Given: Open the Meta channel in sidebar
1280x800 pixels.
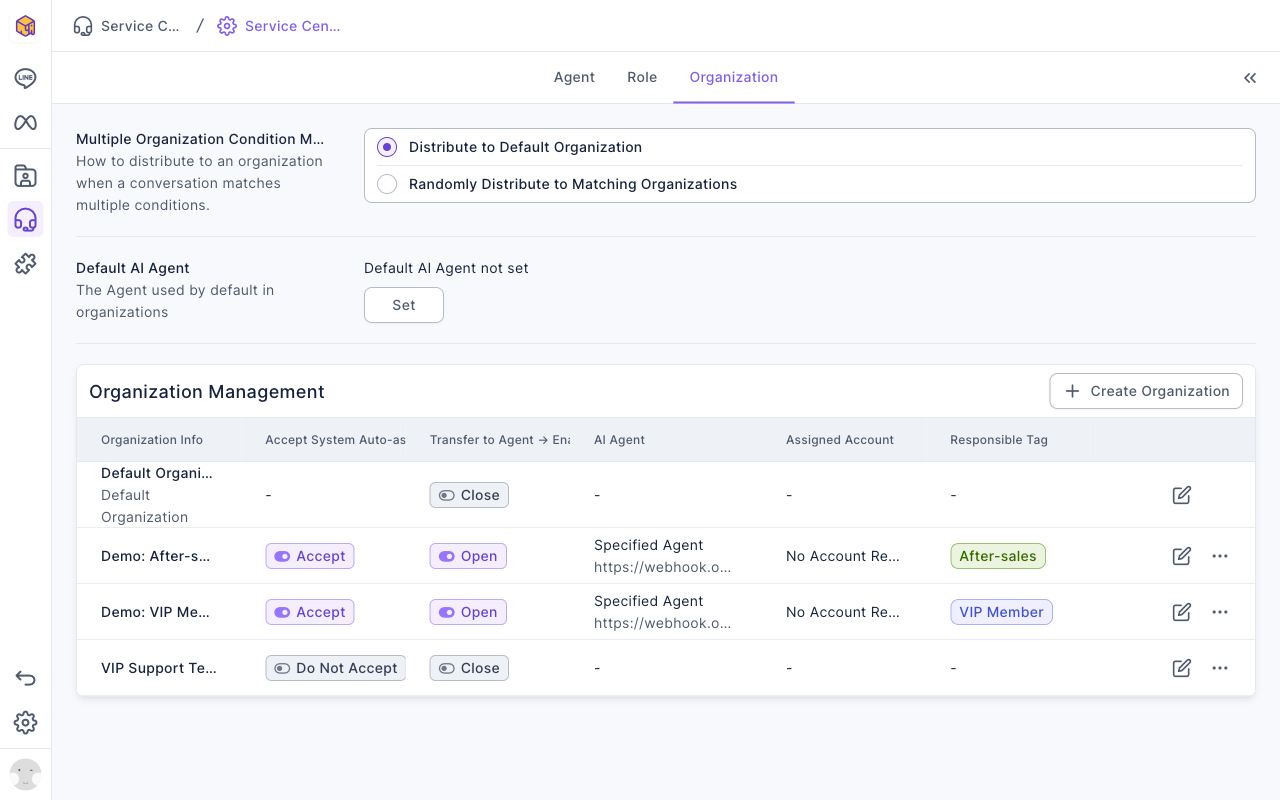Looking at the screenshot, I should coord(25,122).
